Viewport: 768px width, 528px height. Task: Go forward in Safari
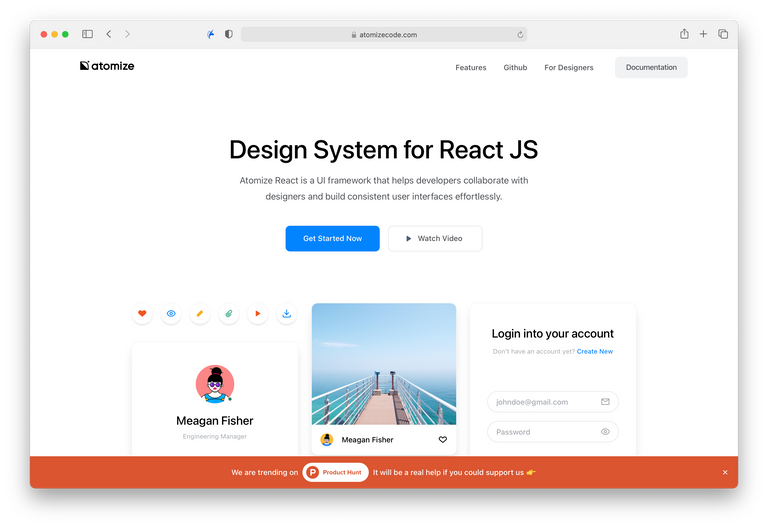point(127,34)
